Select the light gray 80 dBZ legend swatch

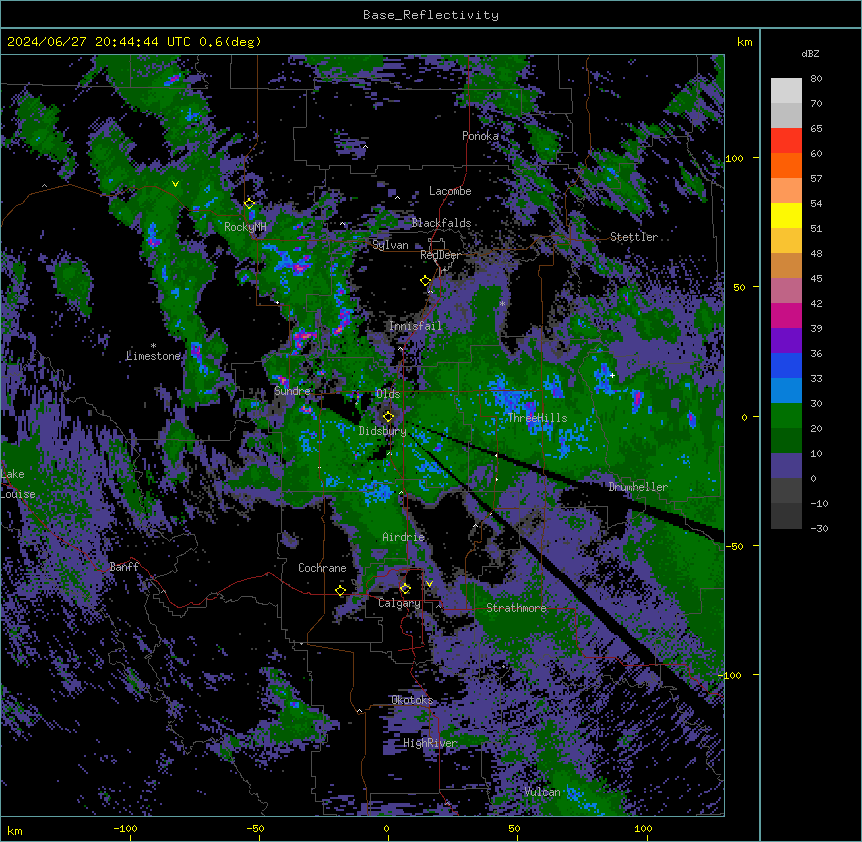786,91
